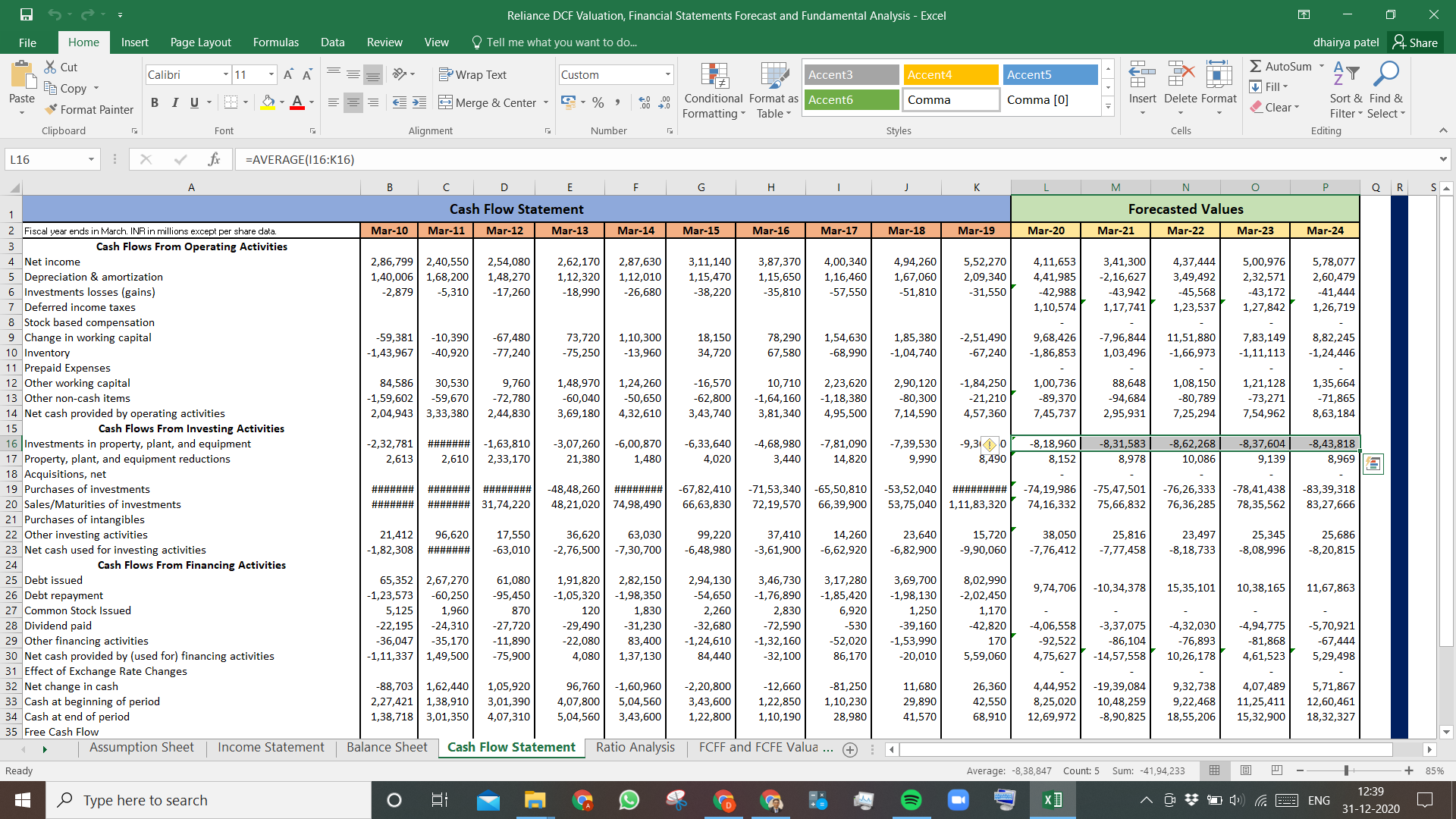The width and height of the screenshot is (1456, 819).
Task: Click Delete cells icon
Action: [x=1181, y=75]
